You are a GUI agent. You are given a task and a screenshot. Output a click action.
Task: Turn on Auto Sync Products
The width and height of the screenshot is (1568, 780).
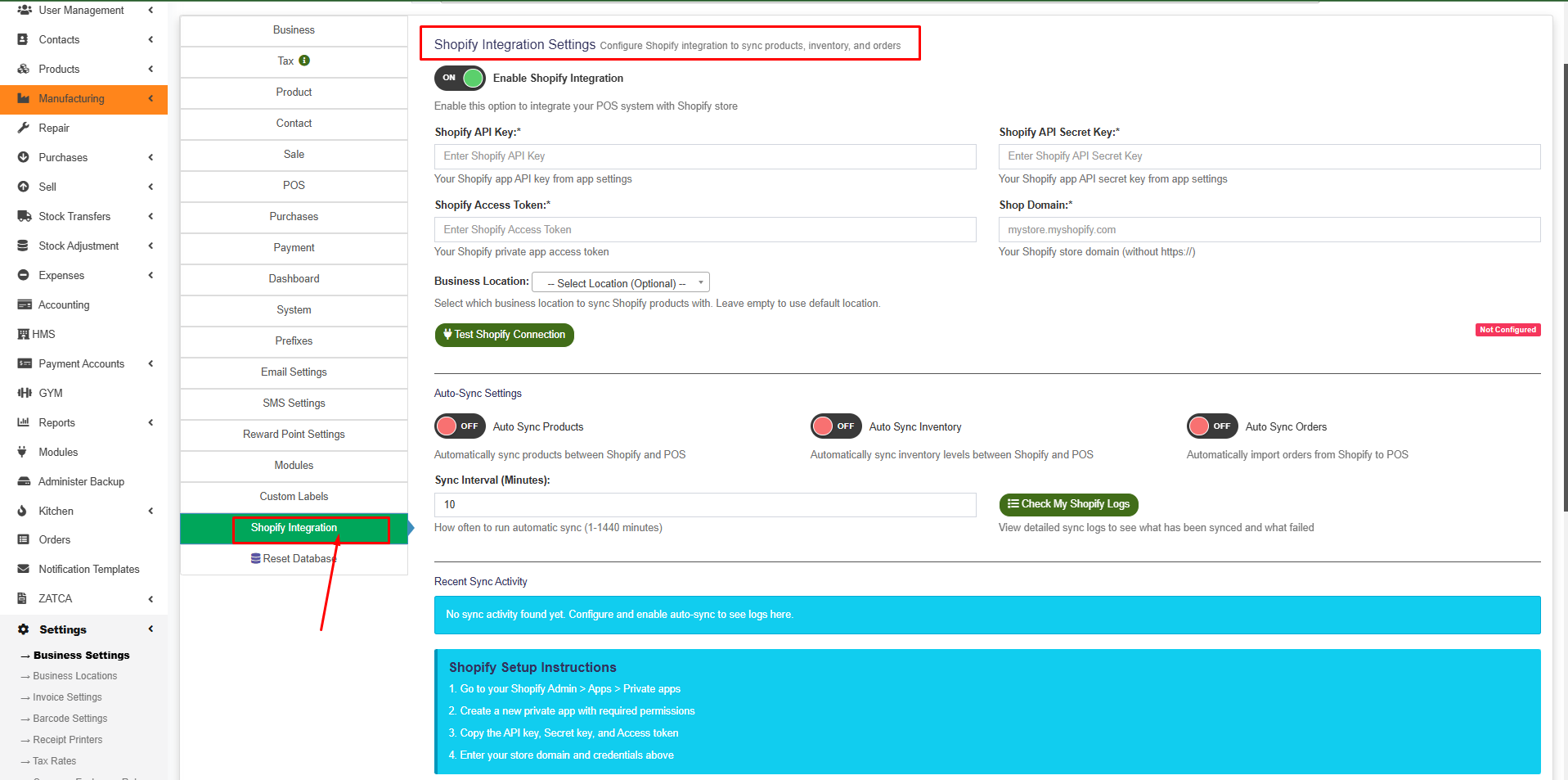[x=460, y=426]
